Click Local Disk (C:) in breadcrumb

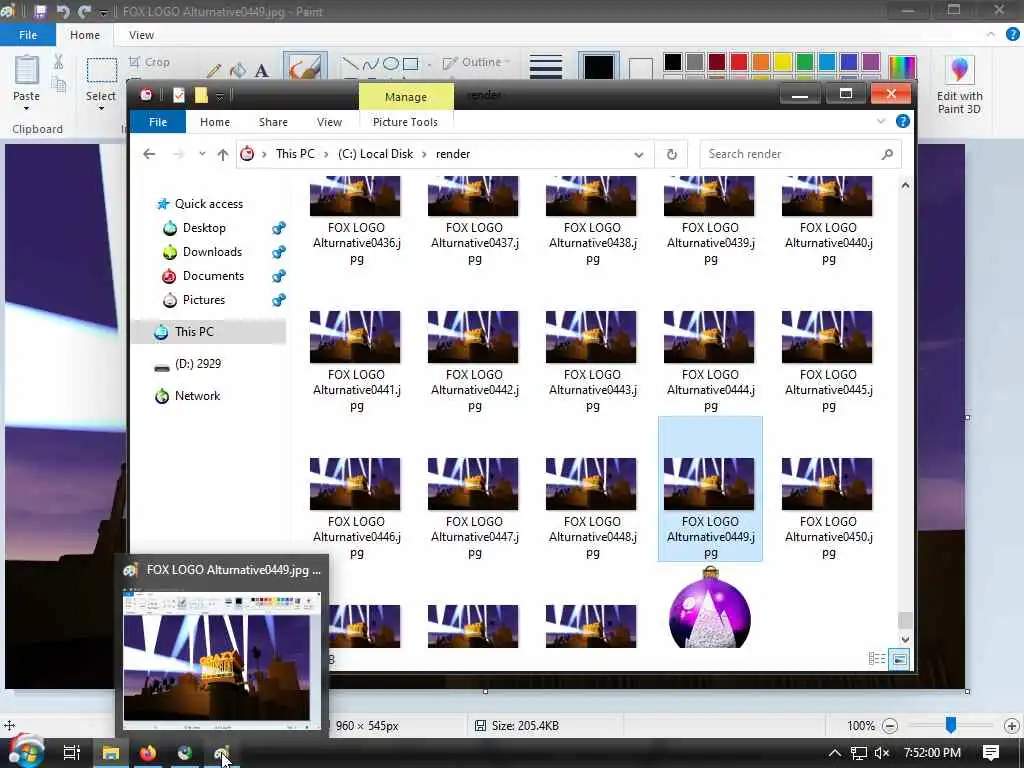[x=376, y=154]
